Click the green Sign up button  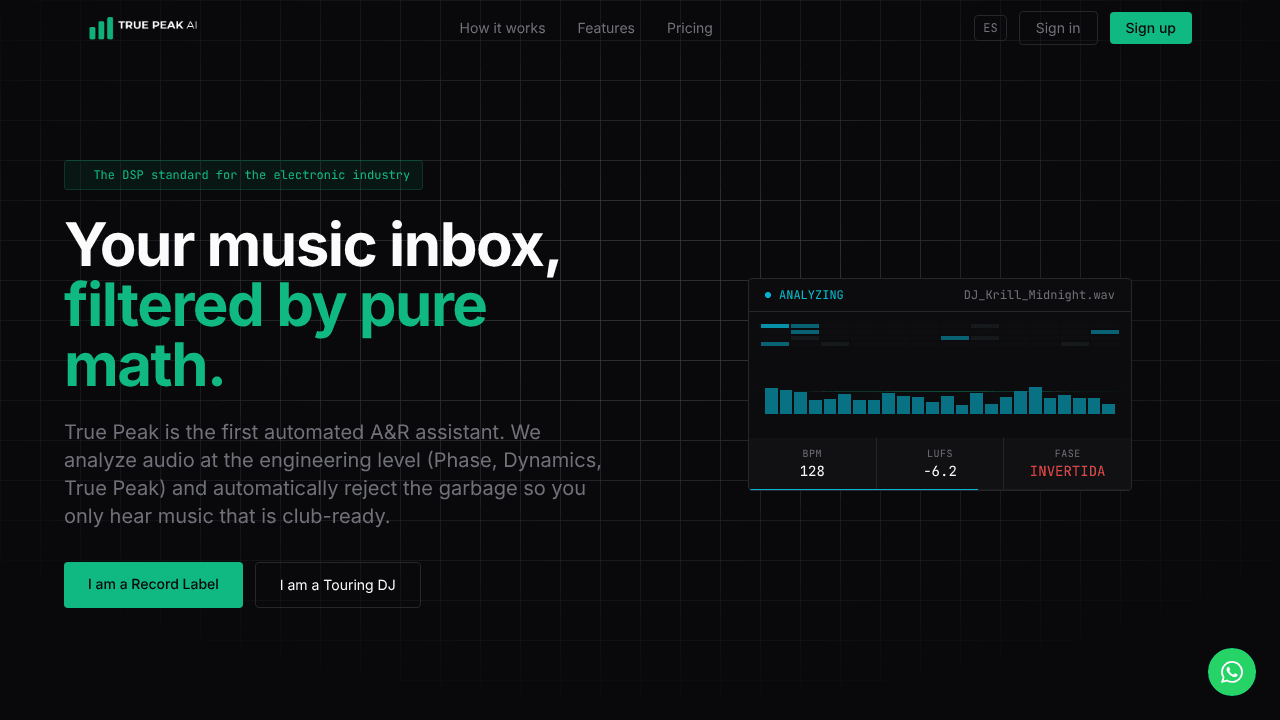tap(1151, 28)
